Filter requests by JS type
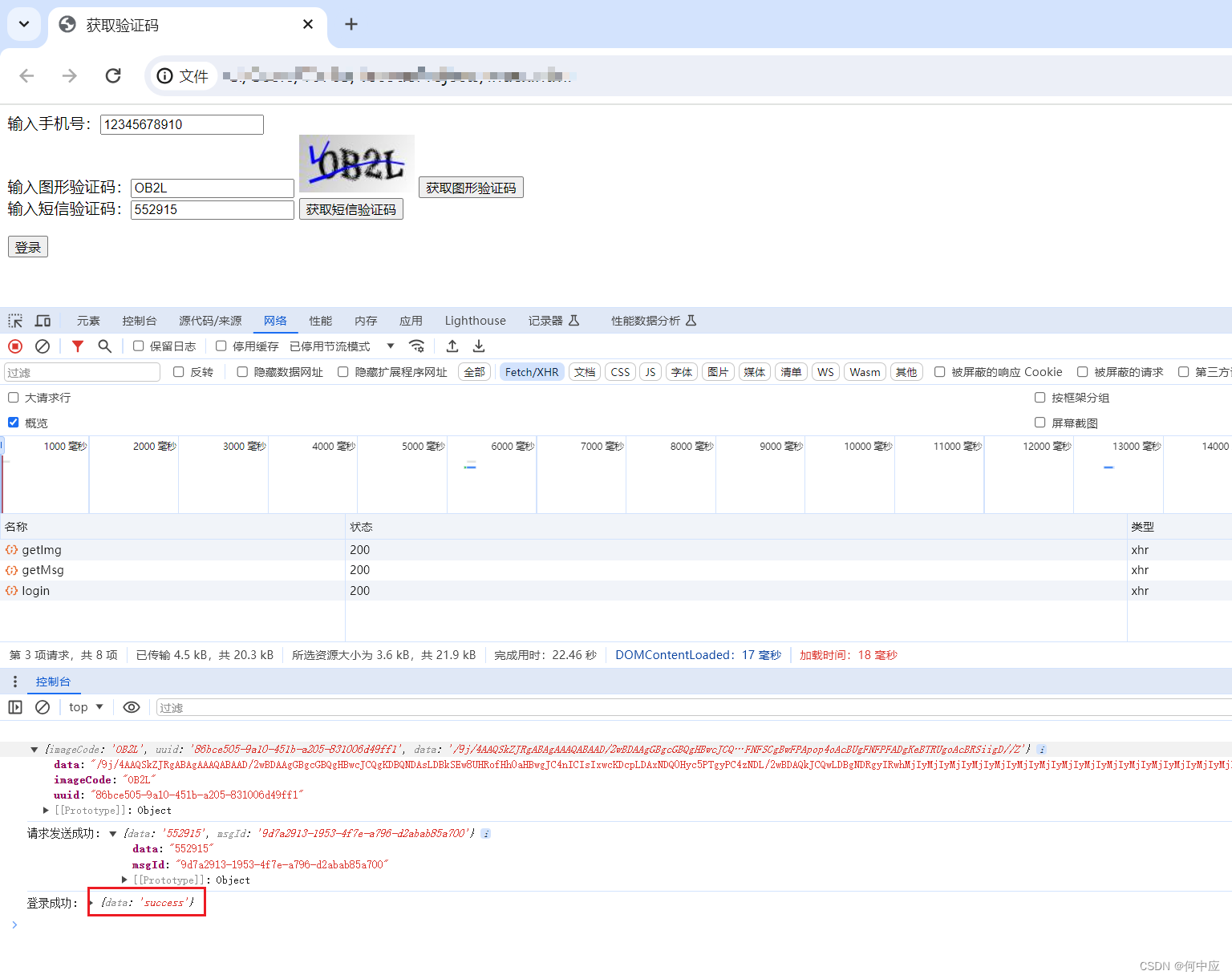1232x979 pixels. click(650, 372)
